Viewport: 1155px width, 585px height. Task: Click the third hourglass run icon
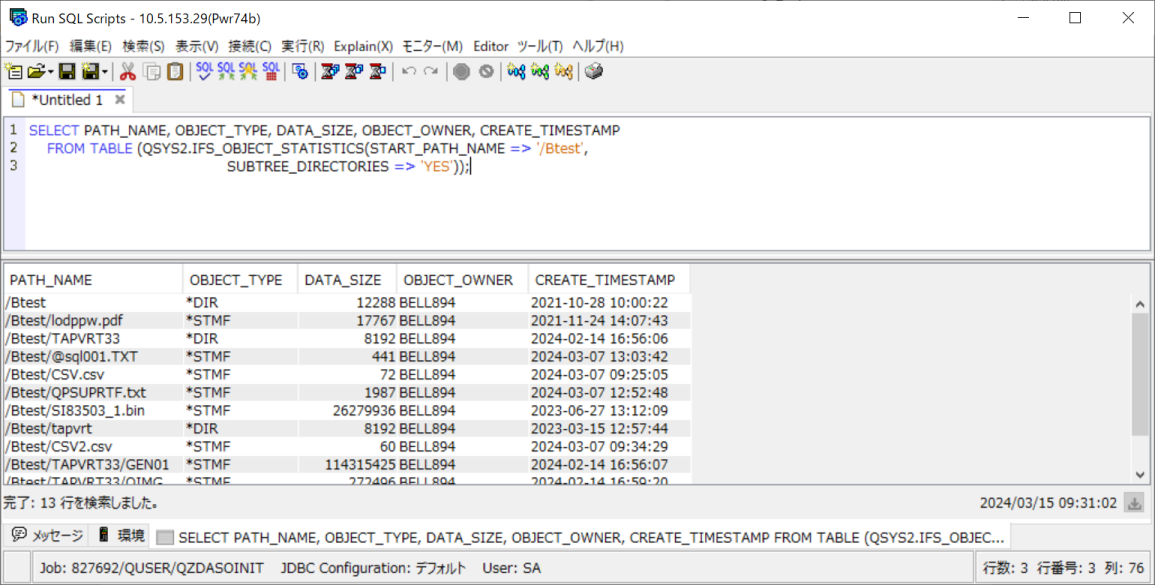[x=377, y=71]
